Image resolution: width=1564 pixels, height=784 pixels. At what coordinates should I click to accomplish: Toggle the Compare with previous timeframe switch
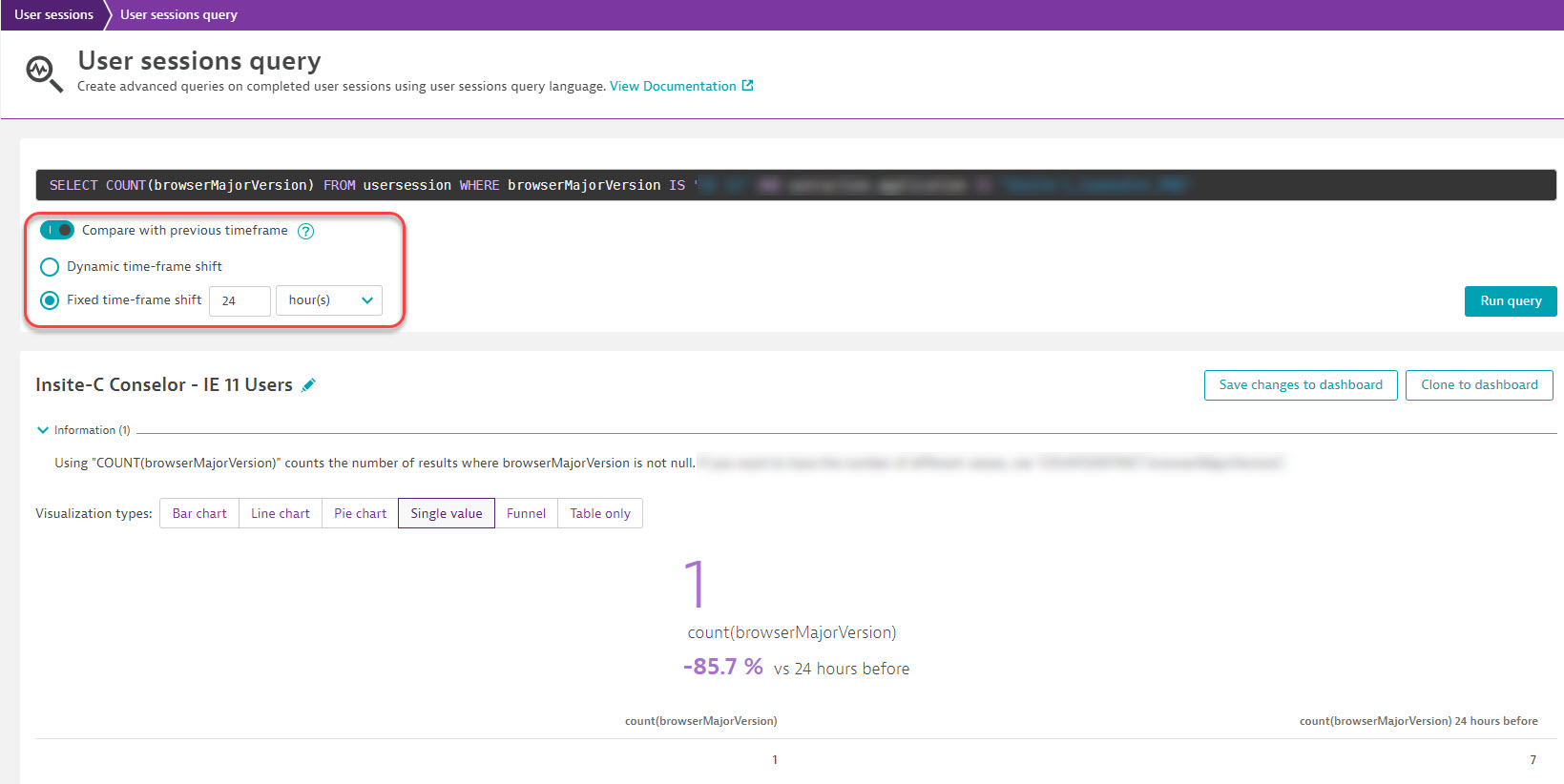[x=57, y=230]
